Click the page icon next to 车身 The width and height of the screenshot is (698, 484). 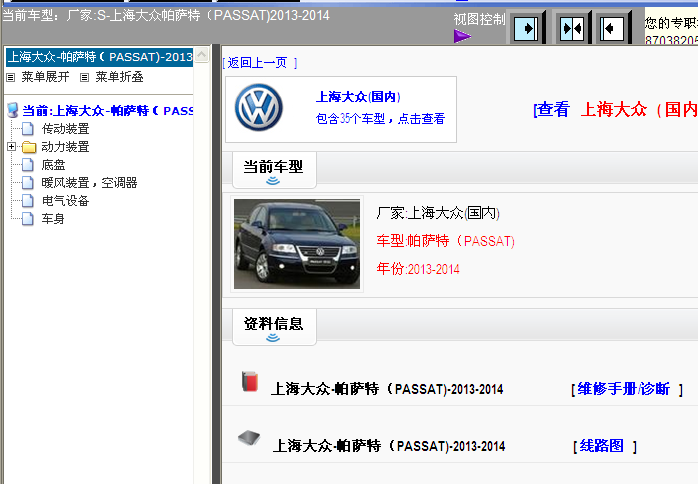[x=28, y=219]
